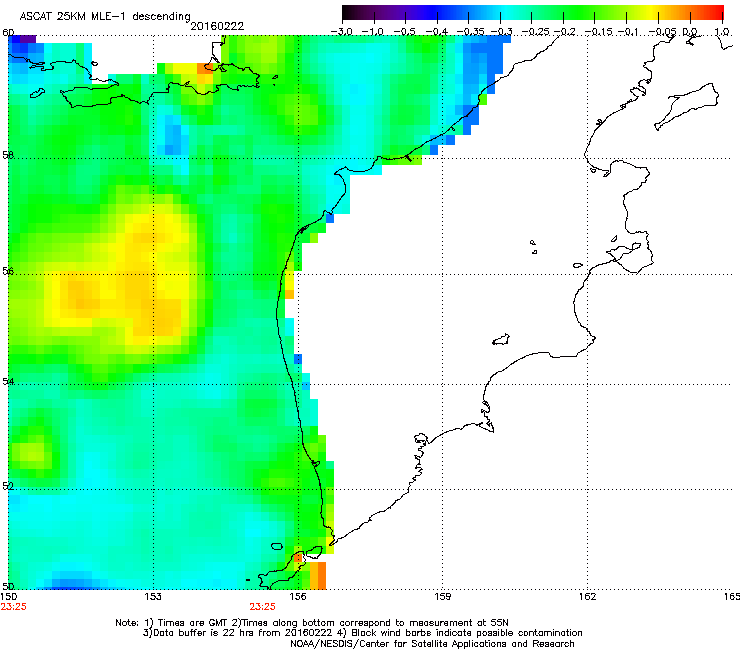Click the "-0.15" color scale label
Viewport: 740px width, 650px height.
[598, 32]
